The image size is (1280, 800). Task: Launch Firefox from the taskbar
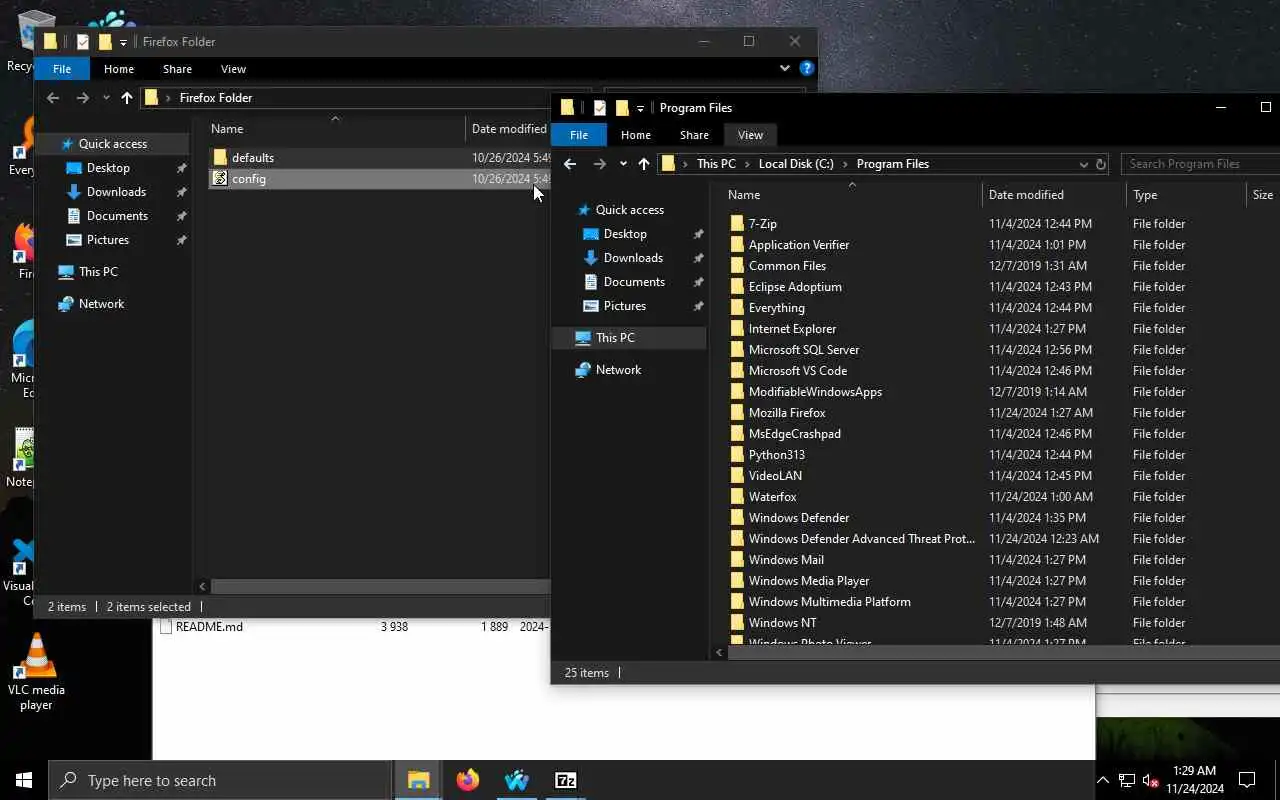(x=467, y=780)
